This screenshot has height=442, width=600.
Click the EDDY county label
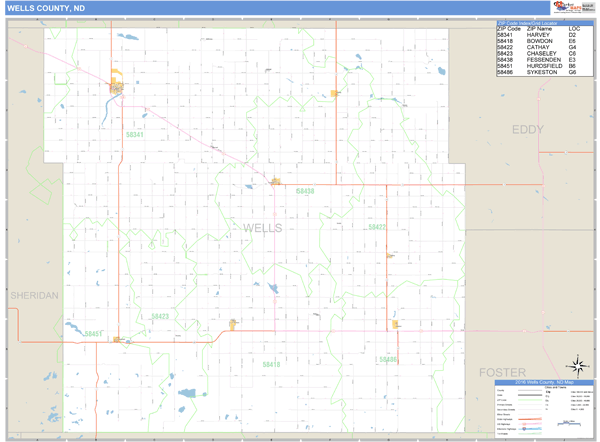(527, 130)
